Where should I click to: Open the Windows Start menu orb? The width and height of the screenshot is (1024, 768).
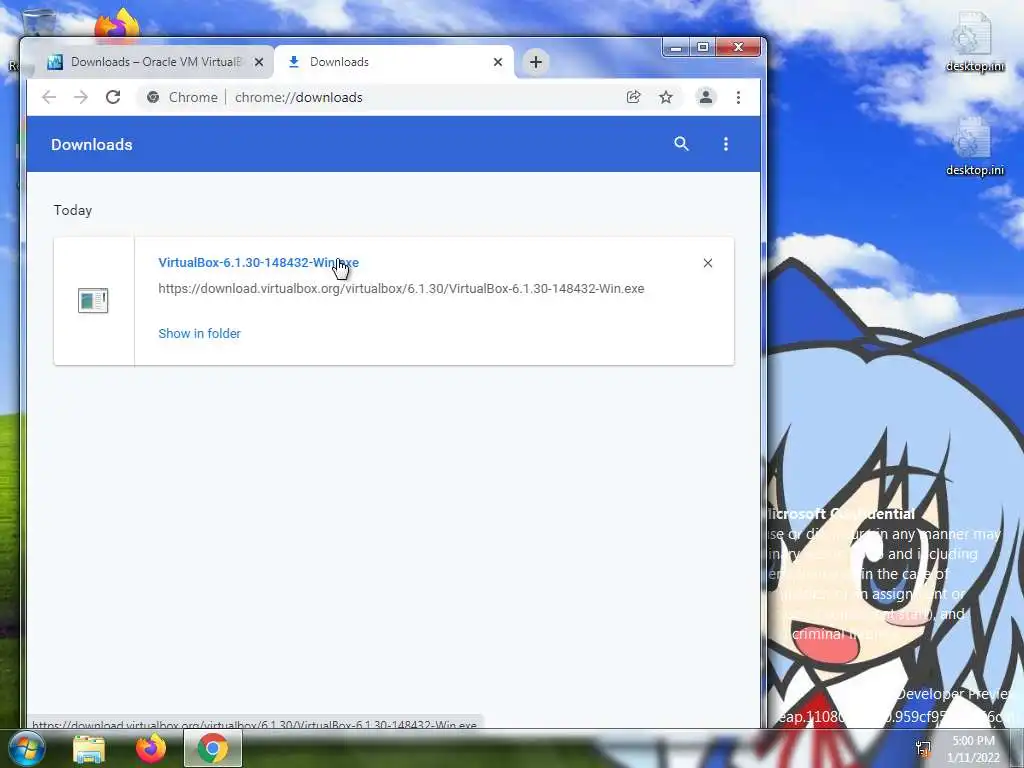pyautogui.click(x=26, y=748)
